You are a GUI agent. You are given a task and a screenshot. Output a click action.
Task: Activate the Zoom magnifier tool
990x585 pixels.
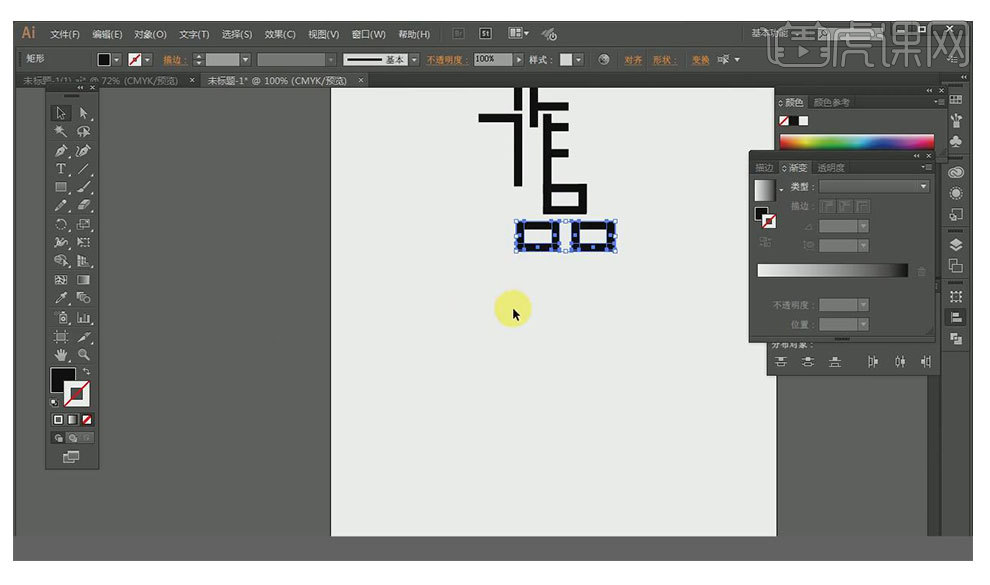pyautogui.click(x=84, y=354)
